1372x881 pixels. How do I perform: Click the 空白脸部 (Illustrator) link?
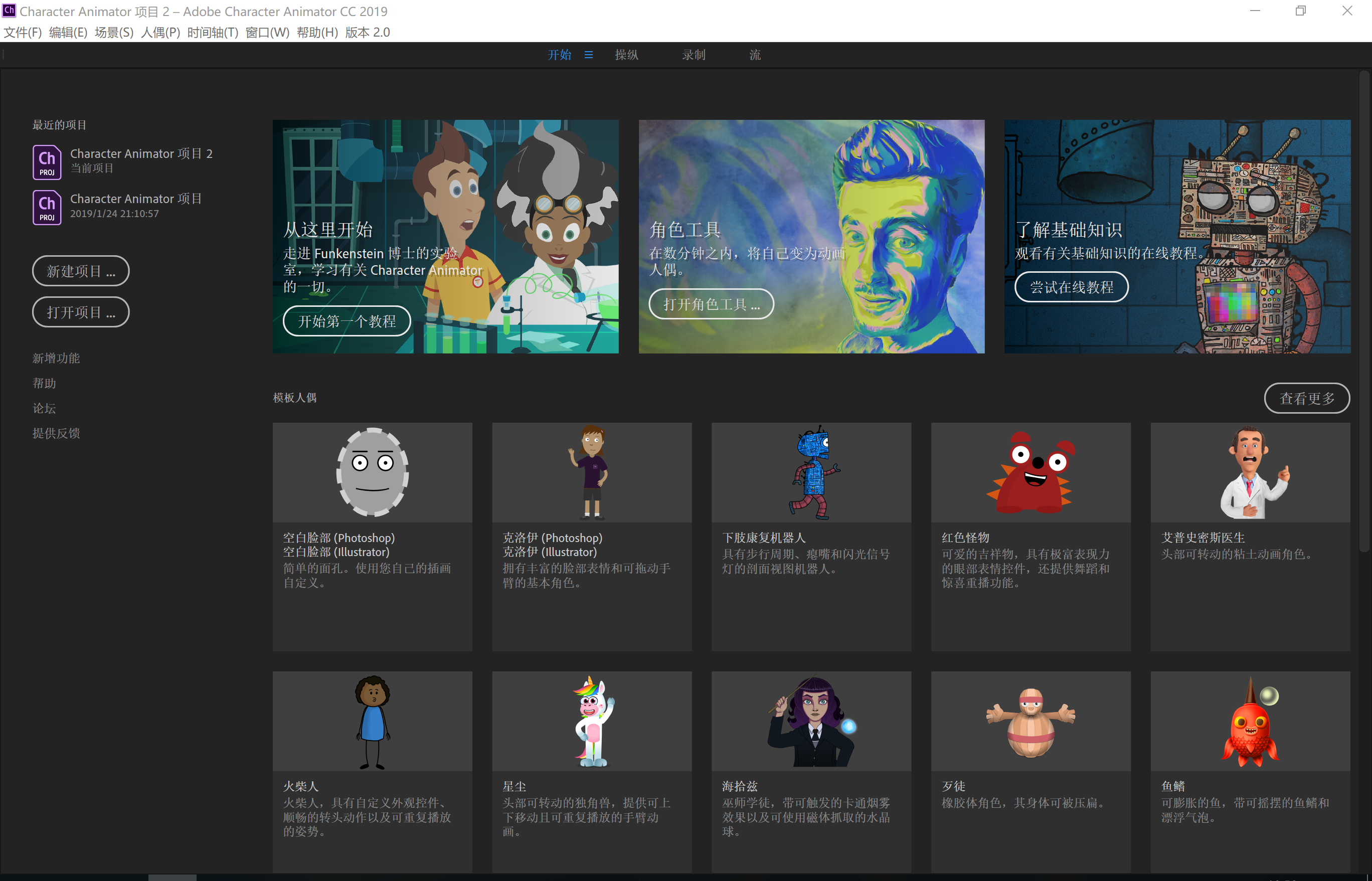pyautogui.click(x=336, y=552)
